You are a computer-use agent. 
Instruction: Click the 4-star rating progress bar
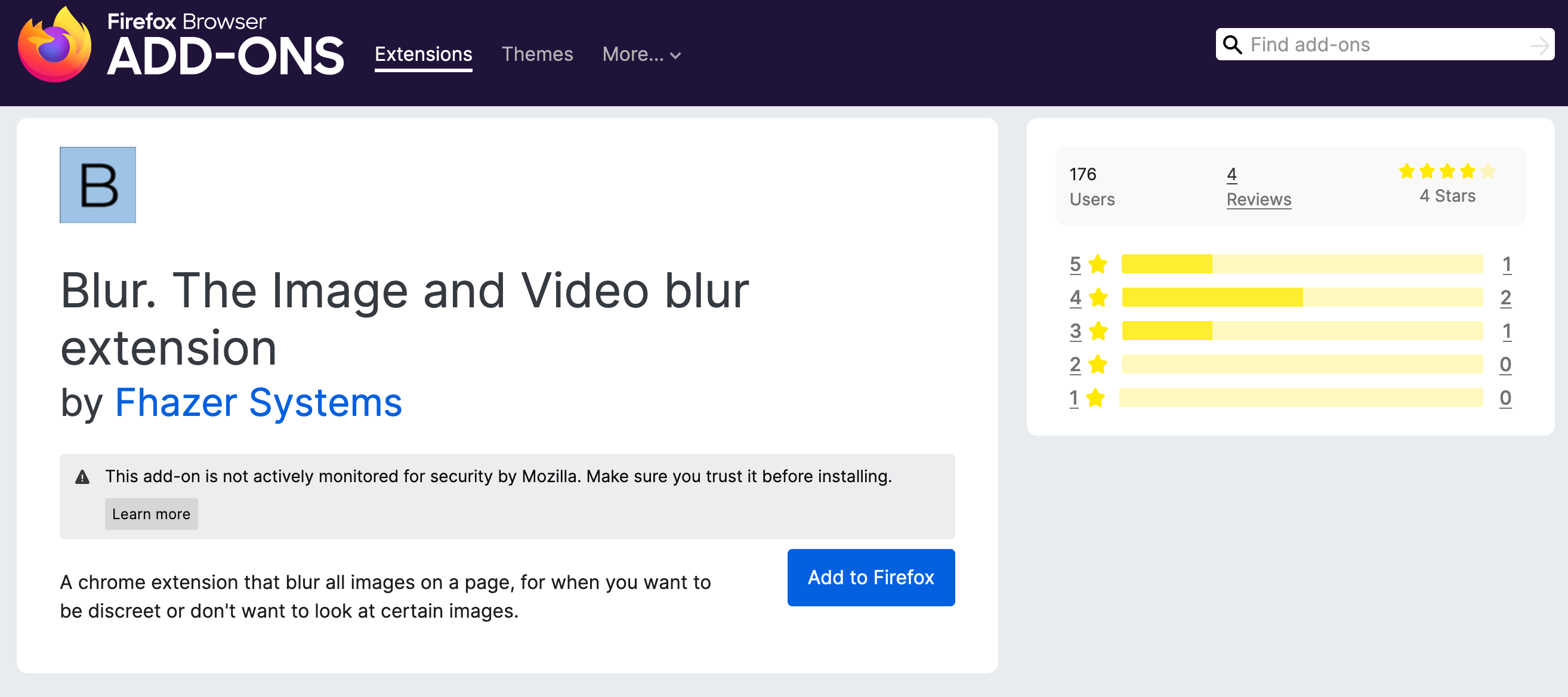(x=1302, y=298)
